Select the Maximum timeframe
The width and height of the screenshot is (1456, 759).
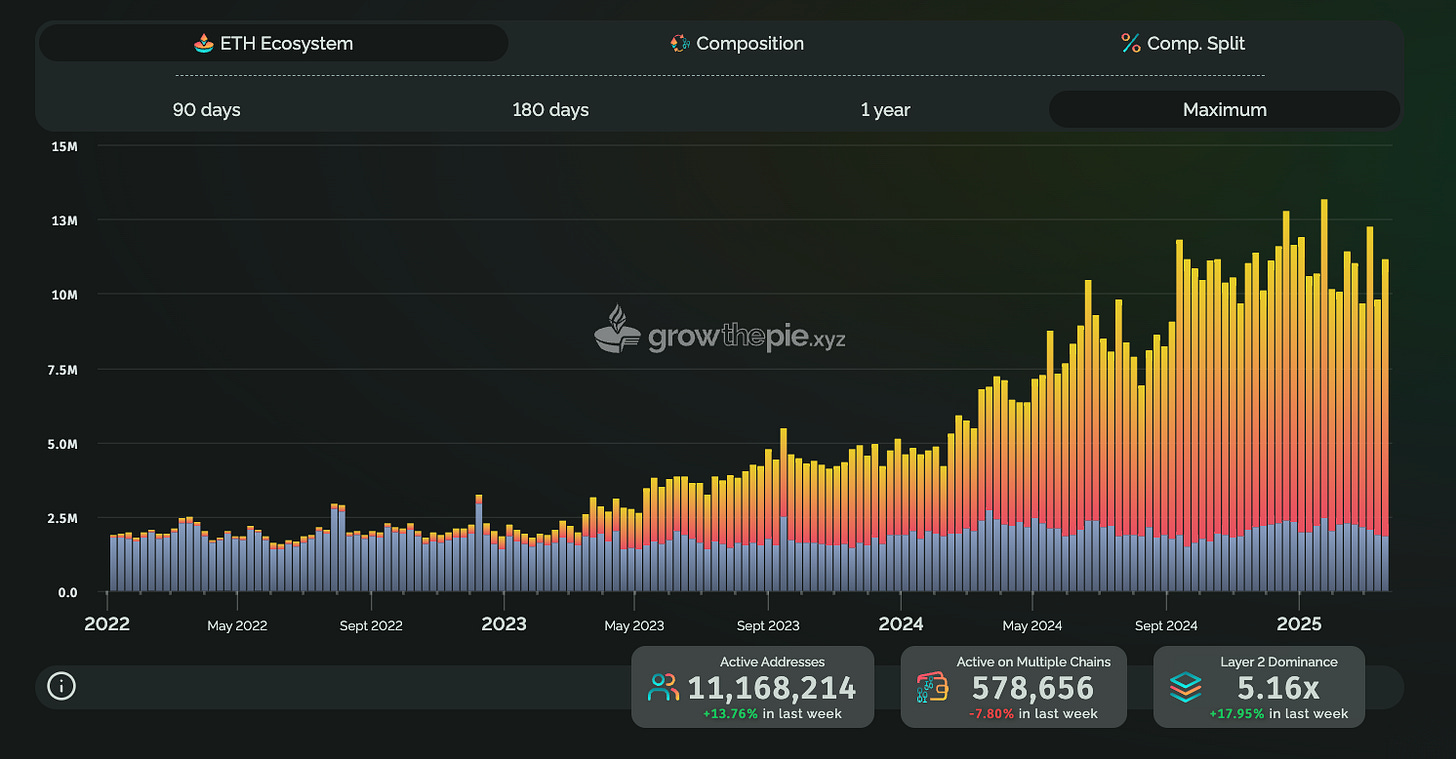click(1224, 109)
